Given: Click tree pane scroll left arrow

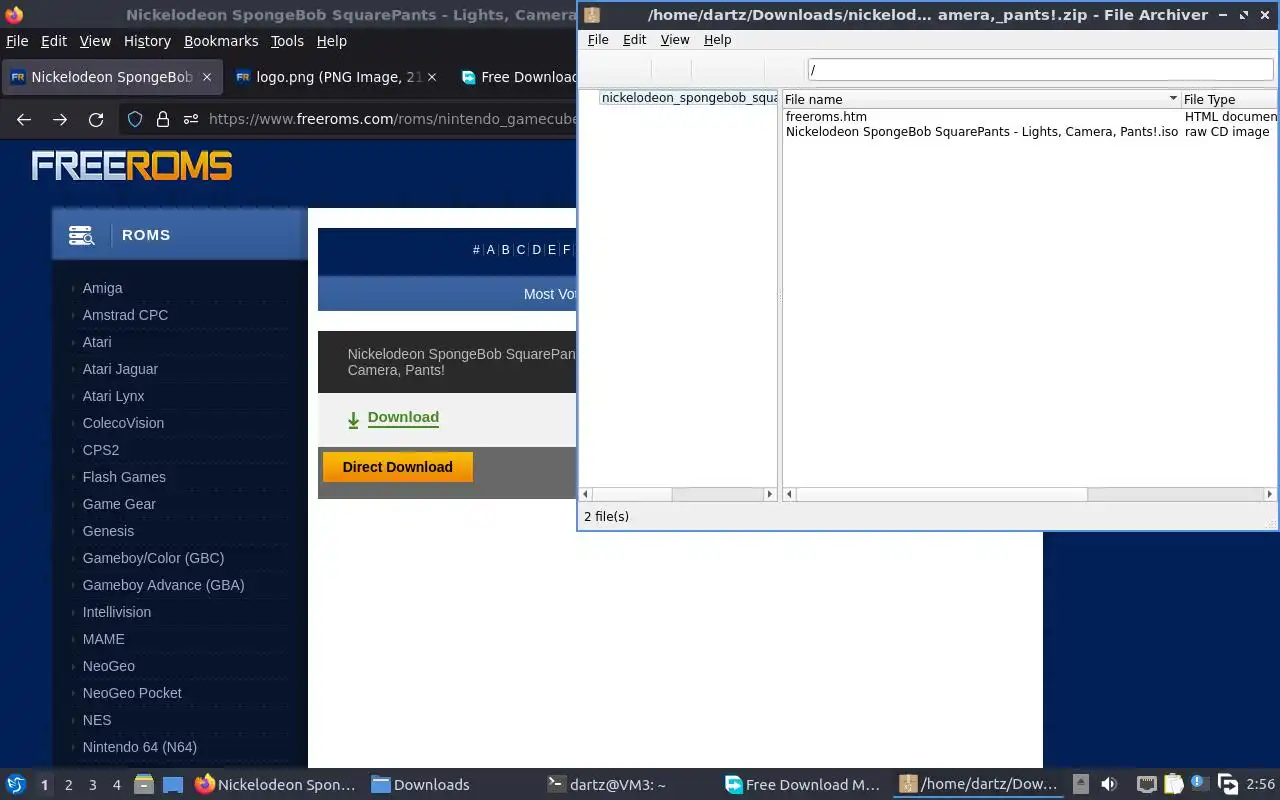Looking at the screenshot, I should coord(586,494).
